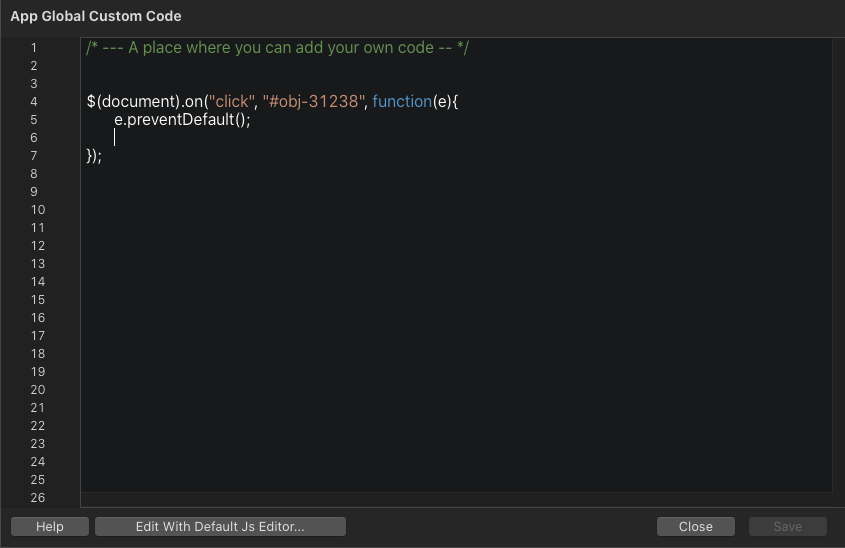Click the closing "});" on line 7
The width and height of the screenshot is (845, 548).
coord(95,156)
